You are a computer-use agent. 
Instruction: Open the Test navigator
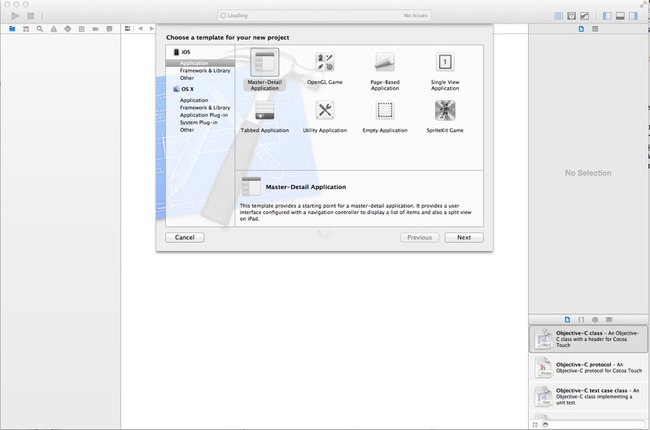tap(68, 29)
